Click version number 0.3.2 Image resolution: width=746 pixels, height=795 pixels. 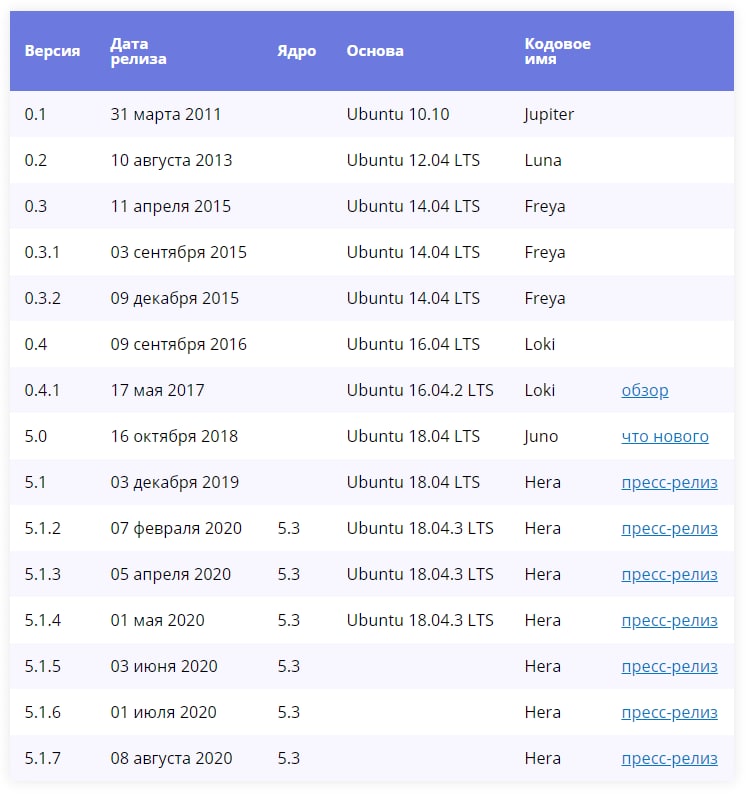(x=42, y=298)
